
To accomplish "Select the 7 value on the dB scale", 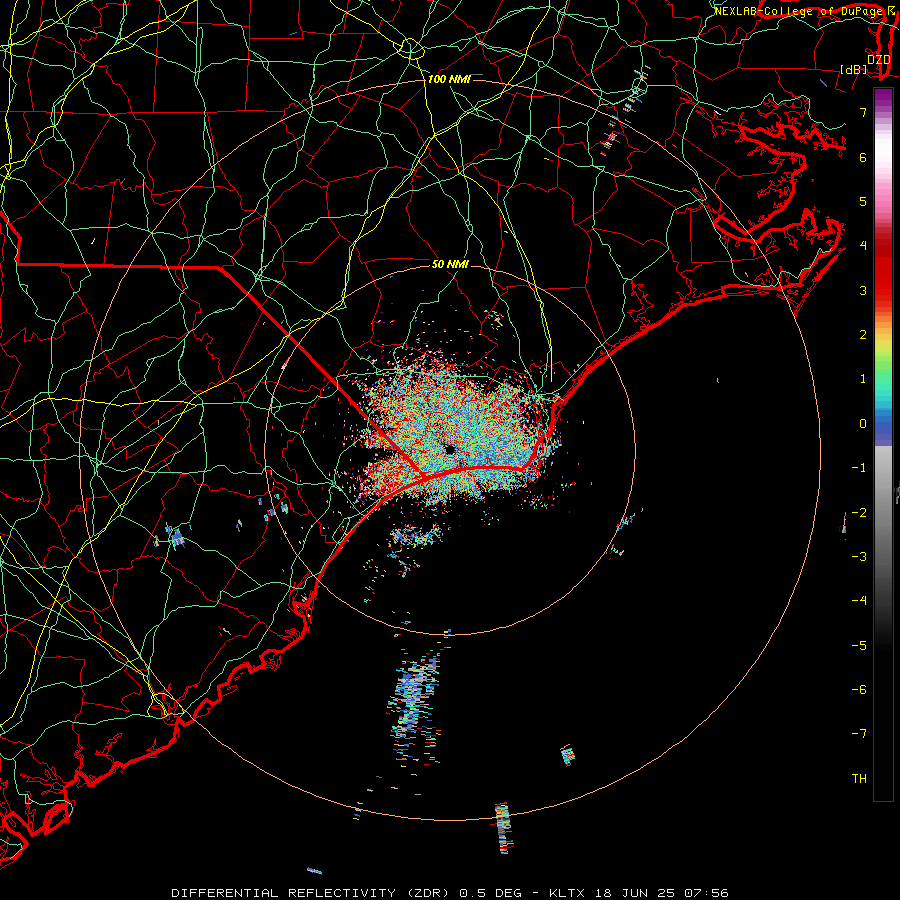I will [863, 112].
